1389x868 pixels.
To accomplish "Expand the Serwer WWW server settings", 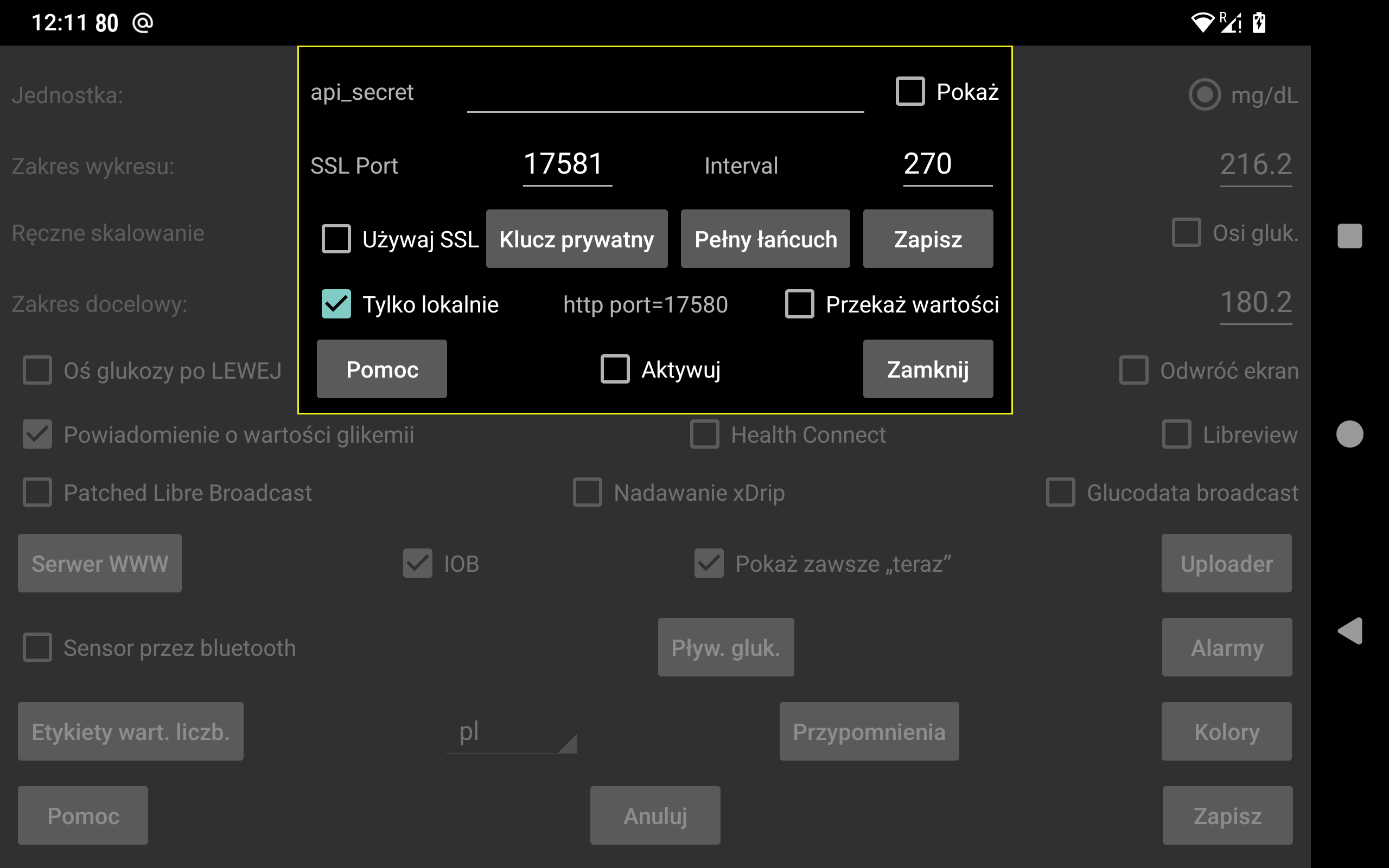I will [x=98, y=563].
